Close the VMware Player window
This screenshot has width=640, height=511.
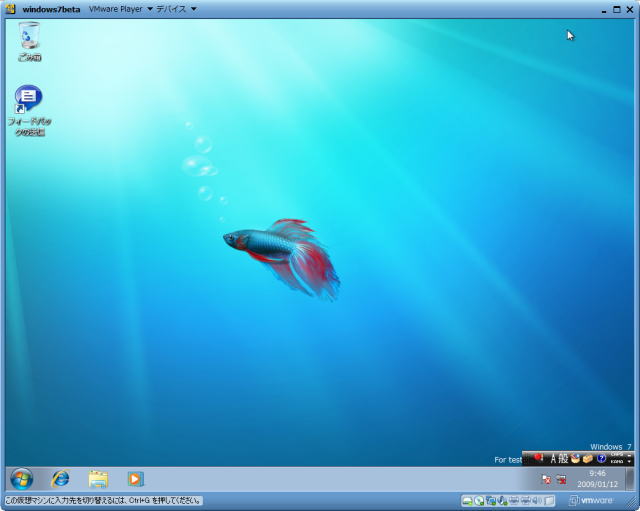tap(630, 9)
